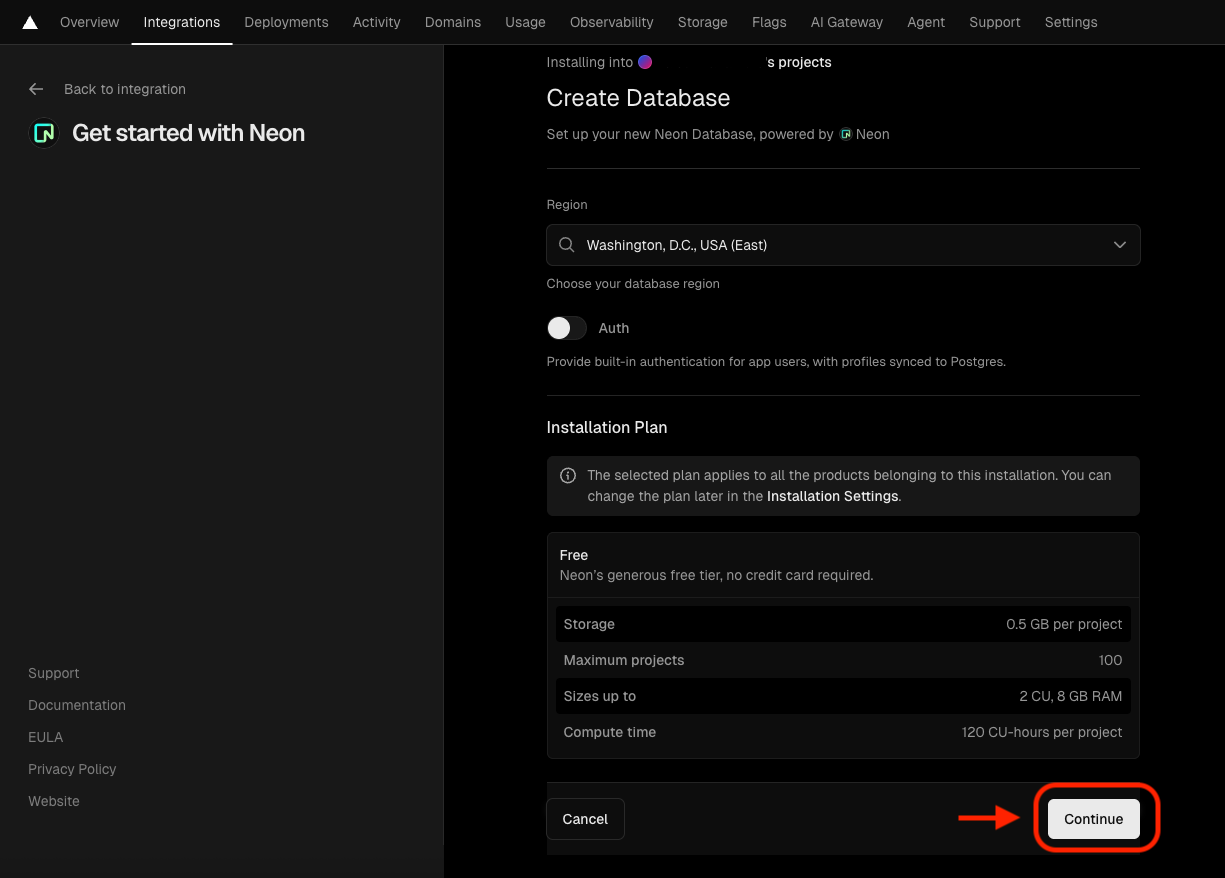Open the Documentation link
The image size is (1225, 878).
(x=77, y=705)
